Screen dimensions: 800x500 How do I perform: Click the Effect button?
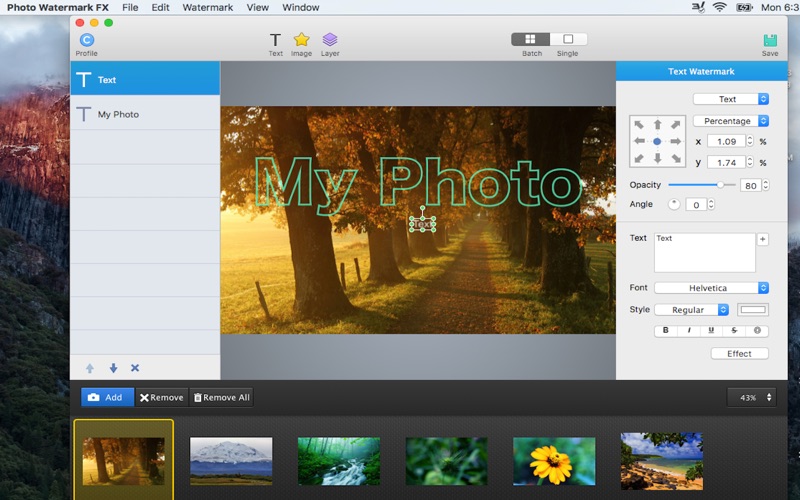point(739,354)
